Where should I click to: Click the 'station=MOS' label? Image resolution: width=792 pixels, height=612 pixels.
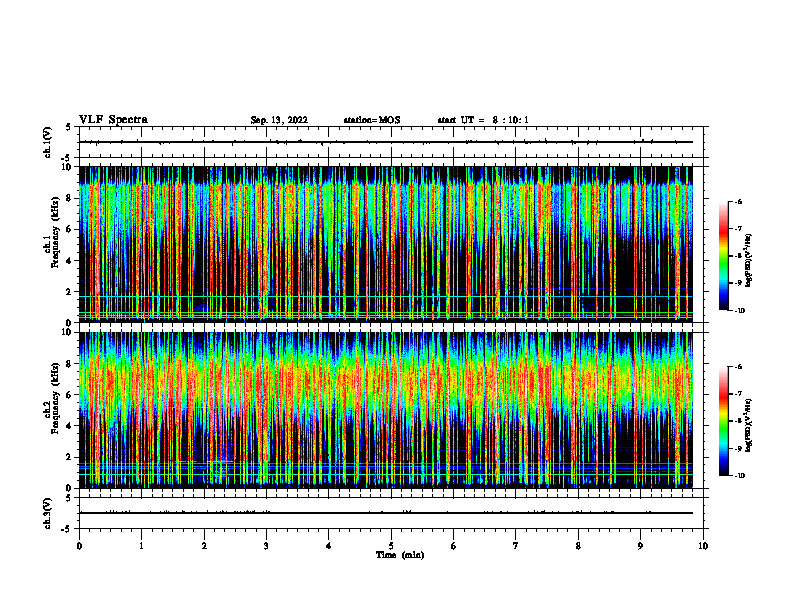(372, 120)
